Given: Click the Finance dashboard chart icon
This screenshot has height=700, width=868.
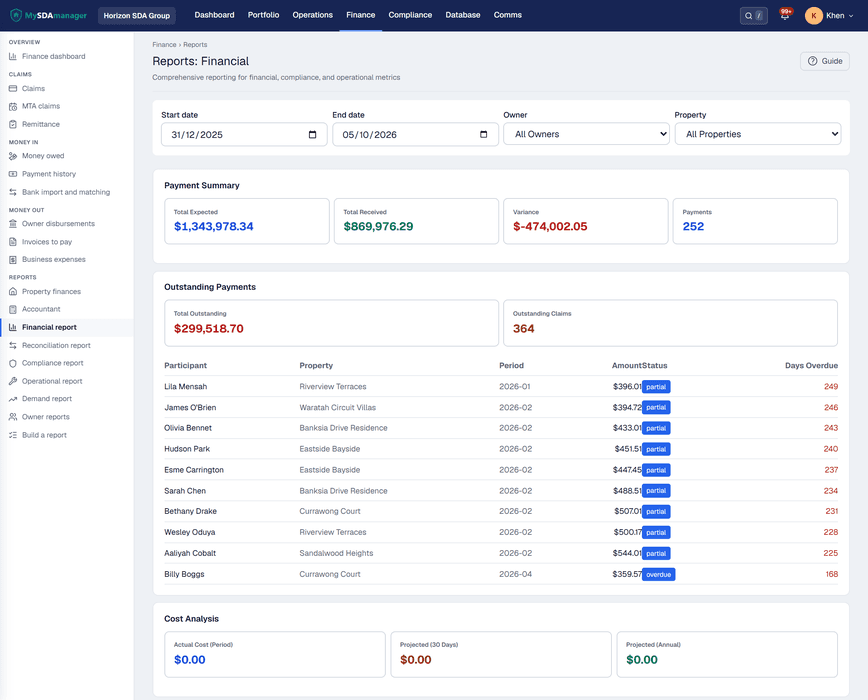Looking at the screenshot, I should pos(13,56).
